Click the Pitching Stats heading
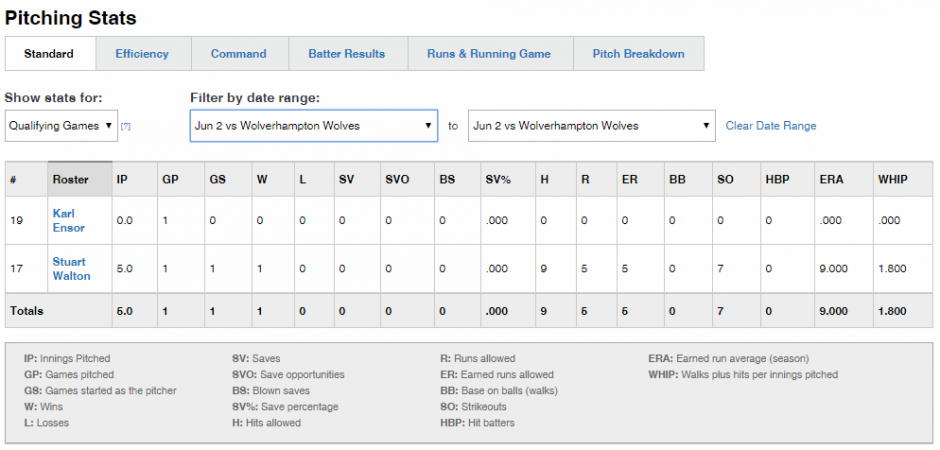The height and width of the screenshot is (450, 940). 71,18
